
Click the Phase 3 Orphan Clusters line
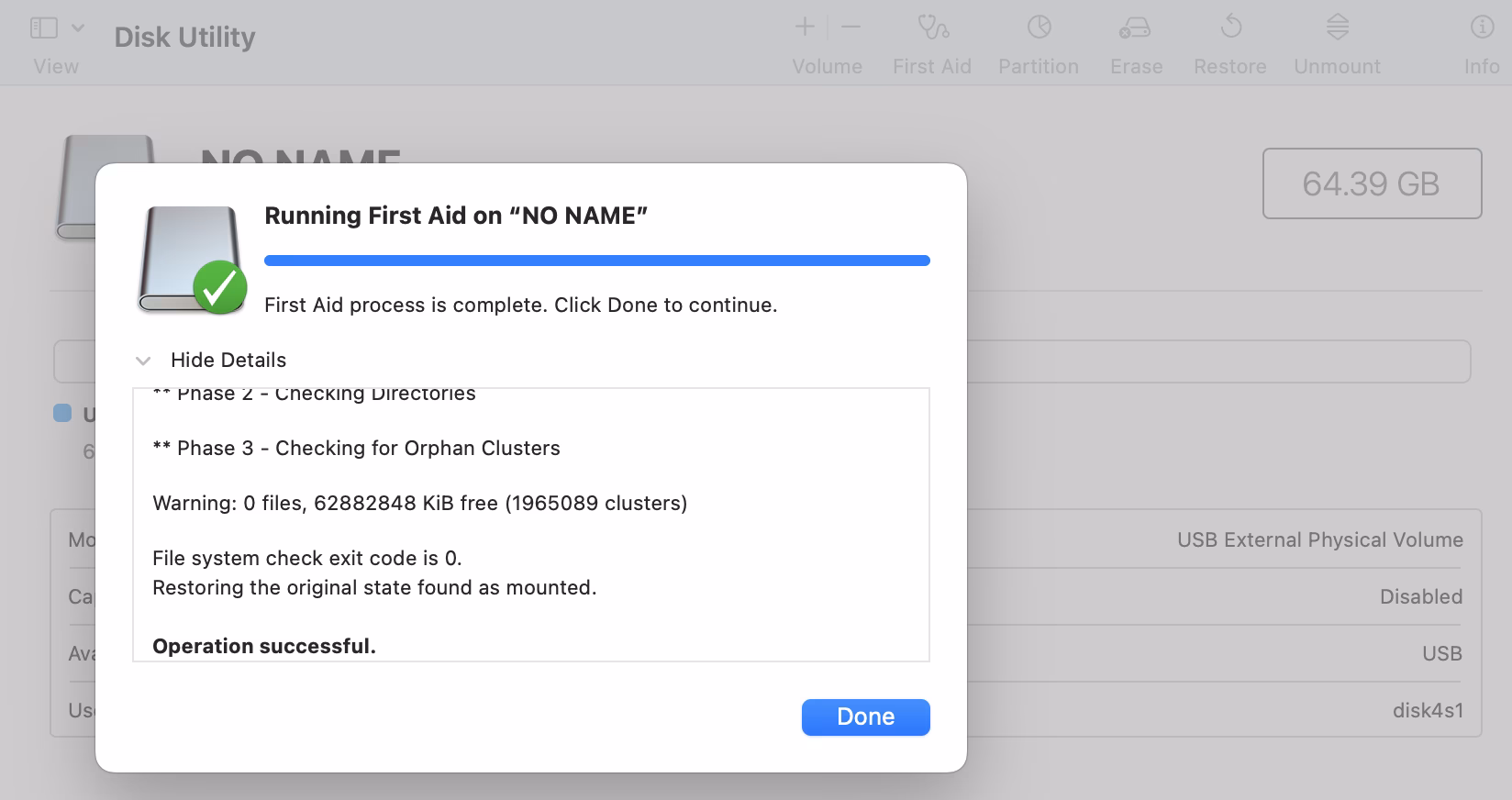pyautogui.click(x=356, y=448)
